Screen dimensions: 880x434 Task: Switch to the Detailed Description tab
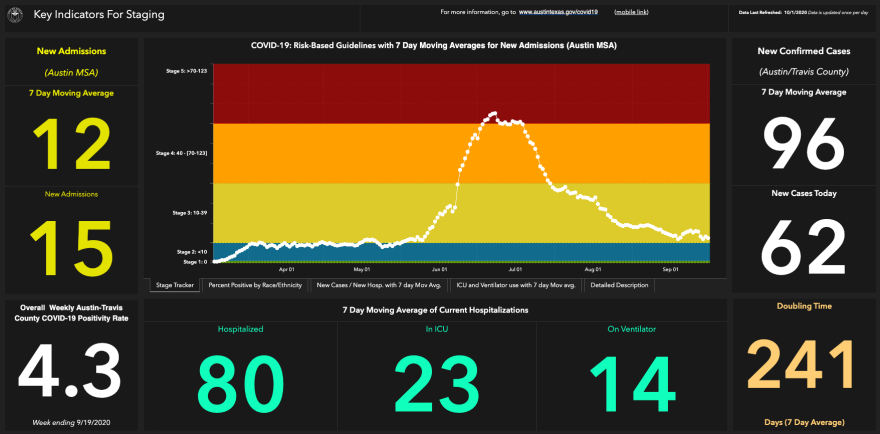point(618,285)
